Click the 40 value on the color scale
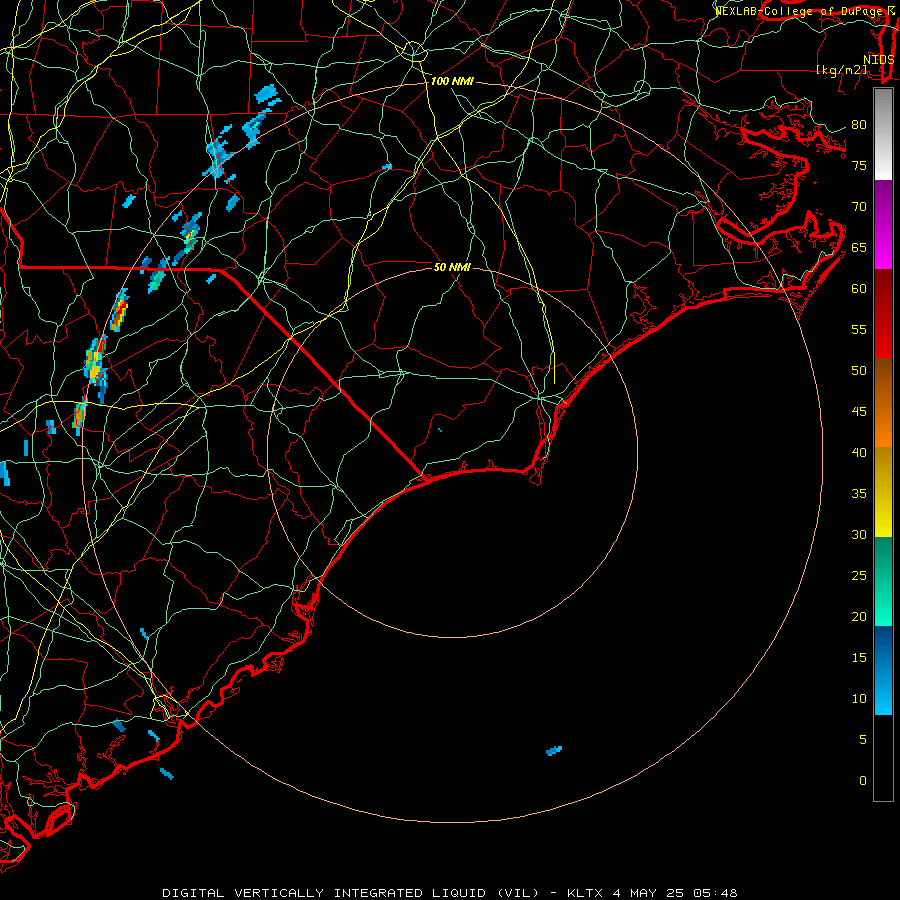 (x=859, y=453)
